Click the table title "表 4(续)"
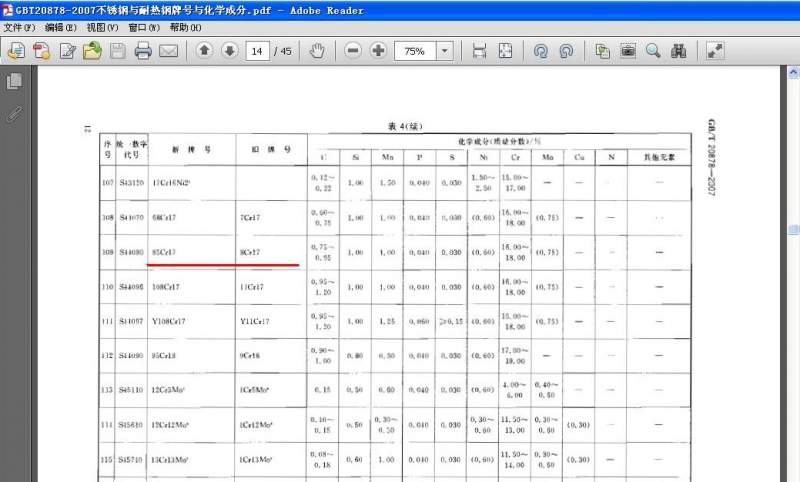The image size is (800, 482). [405, 126]
